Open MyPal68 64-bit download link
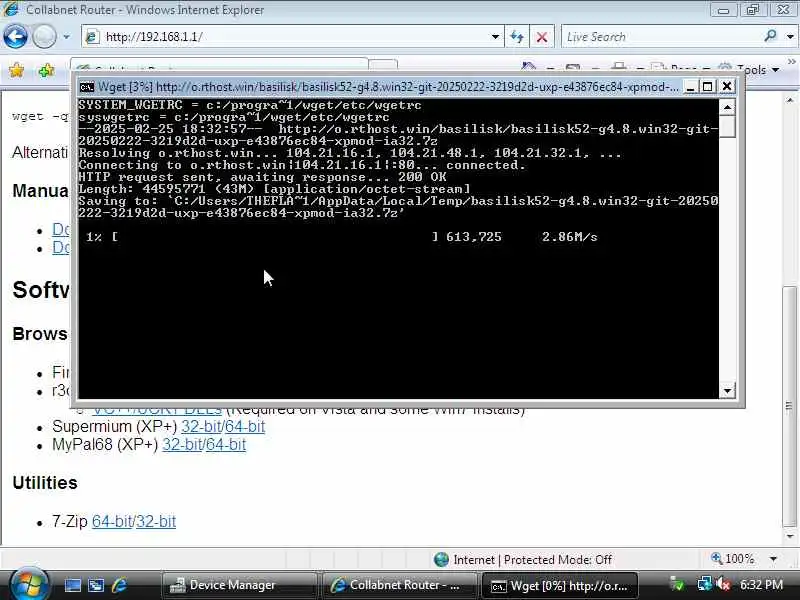The image size is (800, 600). (x=224, y=444)
